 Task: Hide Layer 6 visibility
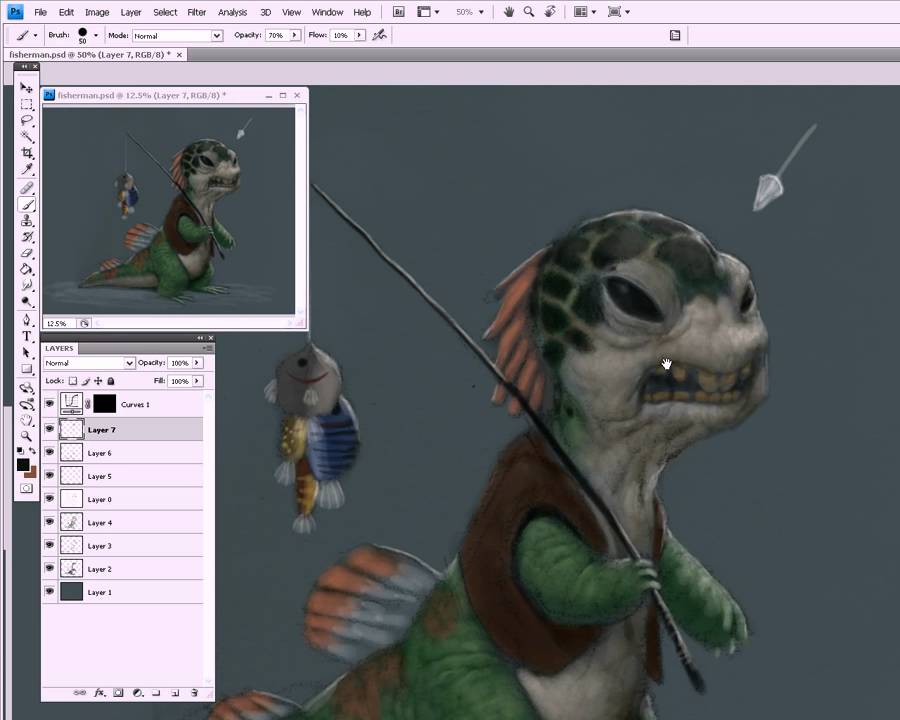(50, 452)
